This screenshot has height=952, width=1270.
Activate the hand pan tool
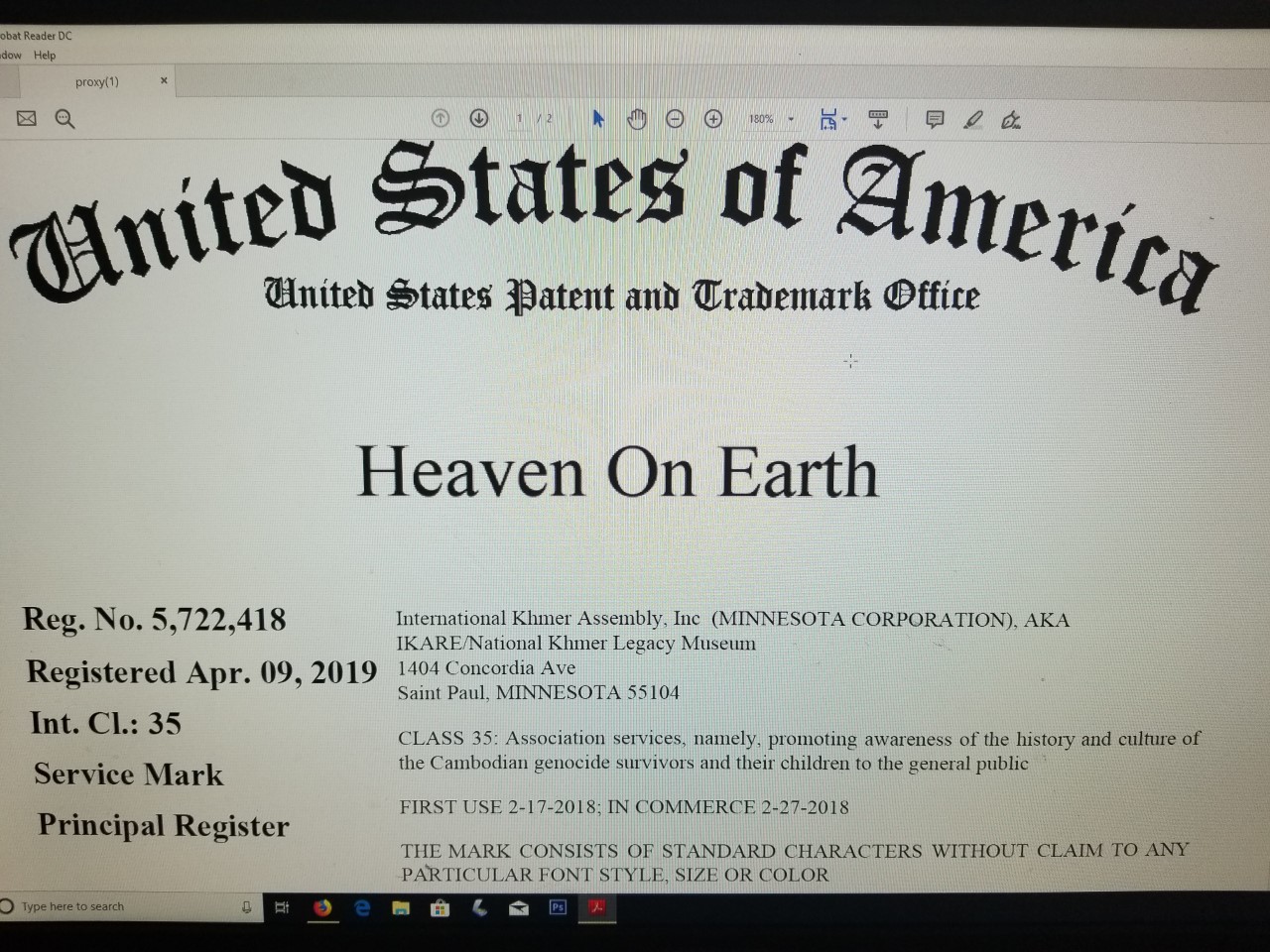[x=637, y=119]
